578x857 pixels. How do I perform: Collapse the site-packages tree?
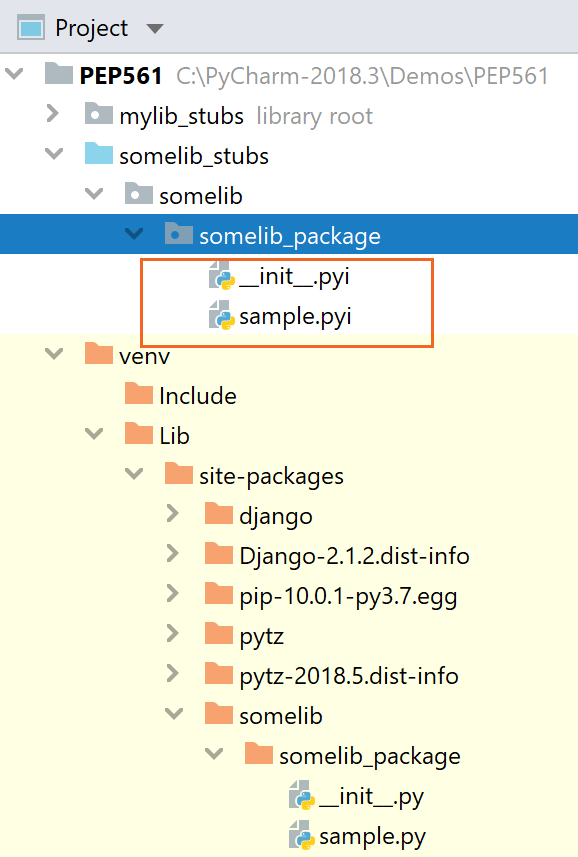click(133, 474)
